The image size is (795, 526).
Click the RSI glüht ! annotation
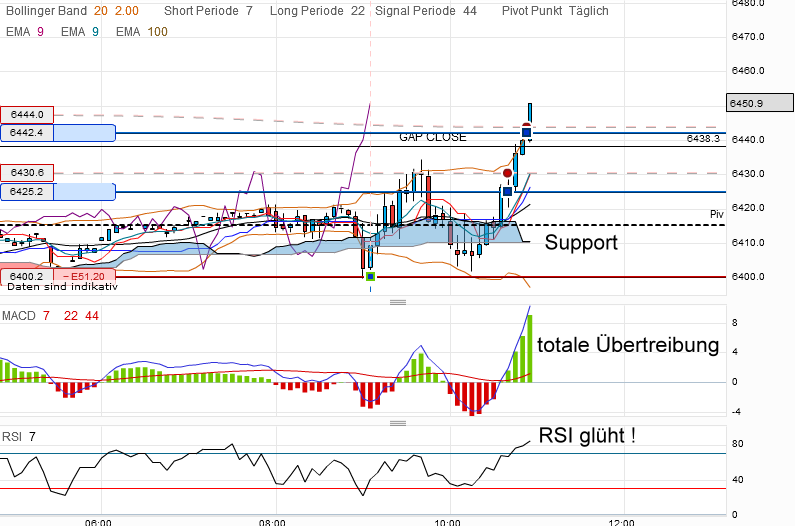coord(587,435)
